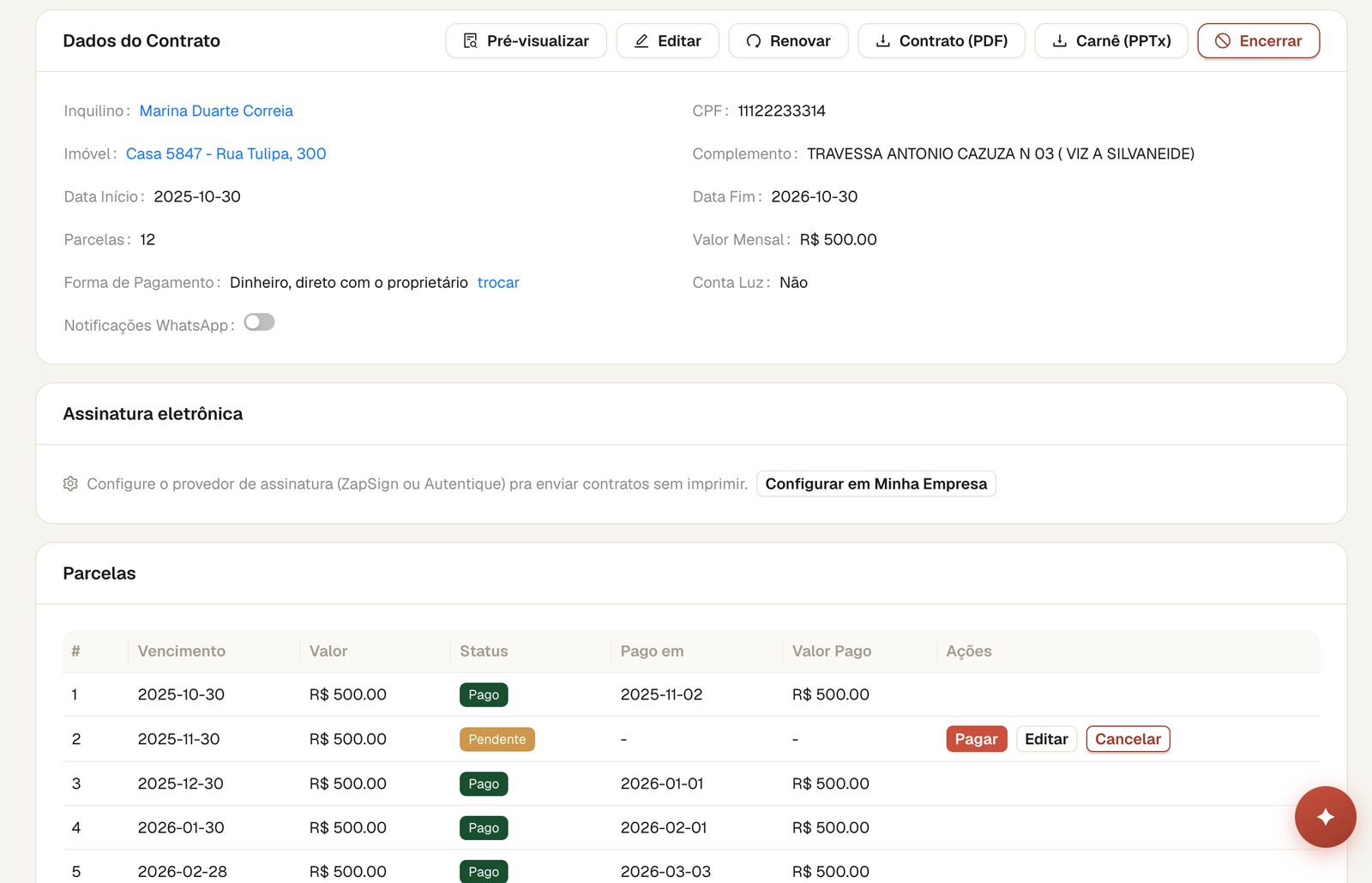
Task: Click payment date 2026-03-03
Action: pos(665,871)
